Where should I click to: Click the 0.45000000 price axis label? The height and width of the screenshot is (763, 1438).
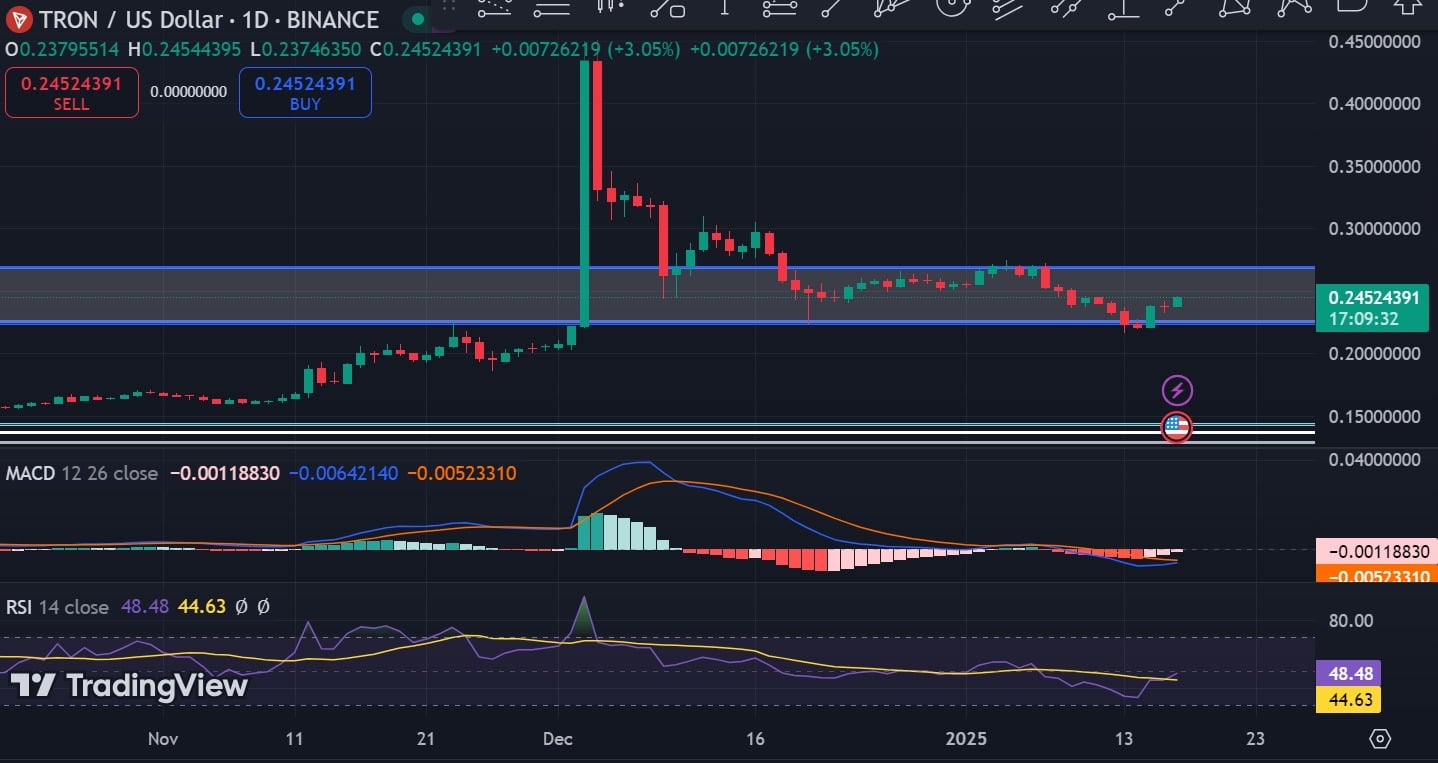(x=1374, y=41)
